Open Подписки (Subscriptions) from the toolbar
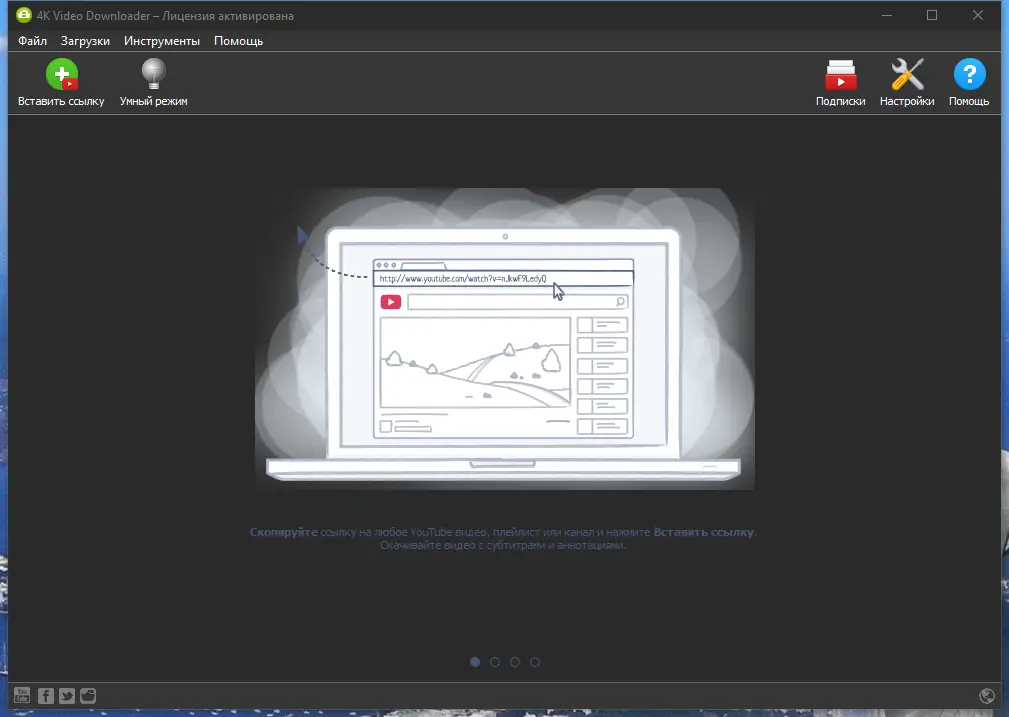1009x717 pixels. [840, 74]
